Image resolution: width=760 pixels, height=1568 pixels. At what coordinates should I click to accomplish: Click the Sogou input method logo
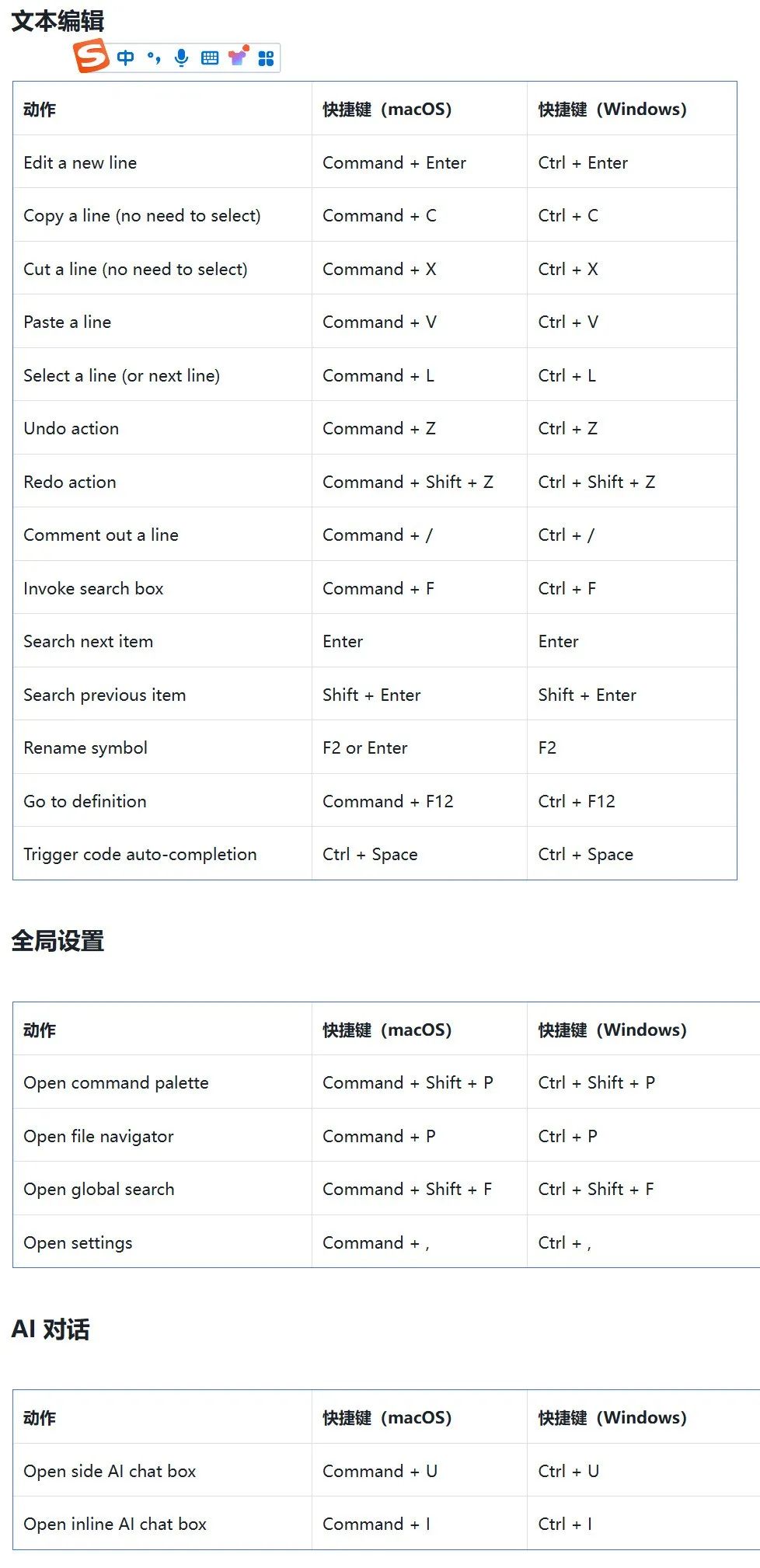(91, 57)
